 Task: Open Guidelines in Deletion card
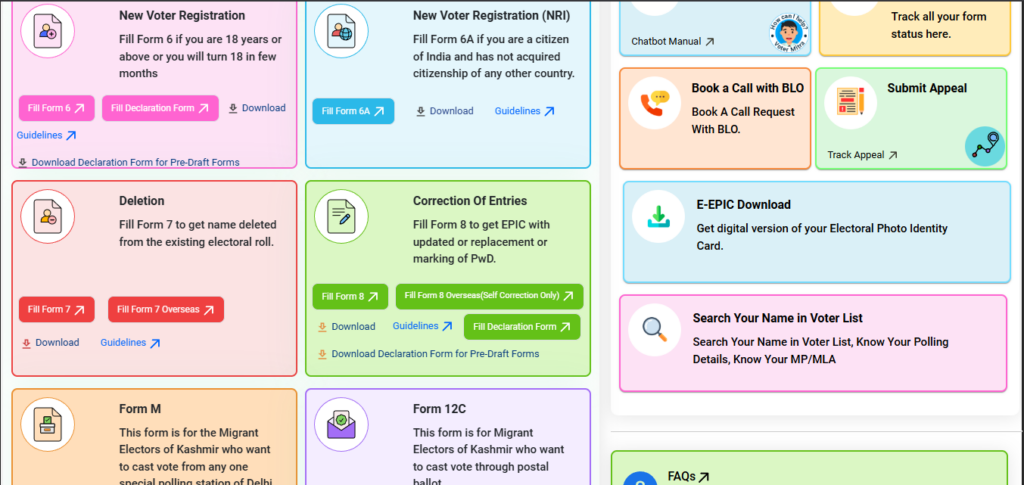click(131, 343)
